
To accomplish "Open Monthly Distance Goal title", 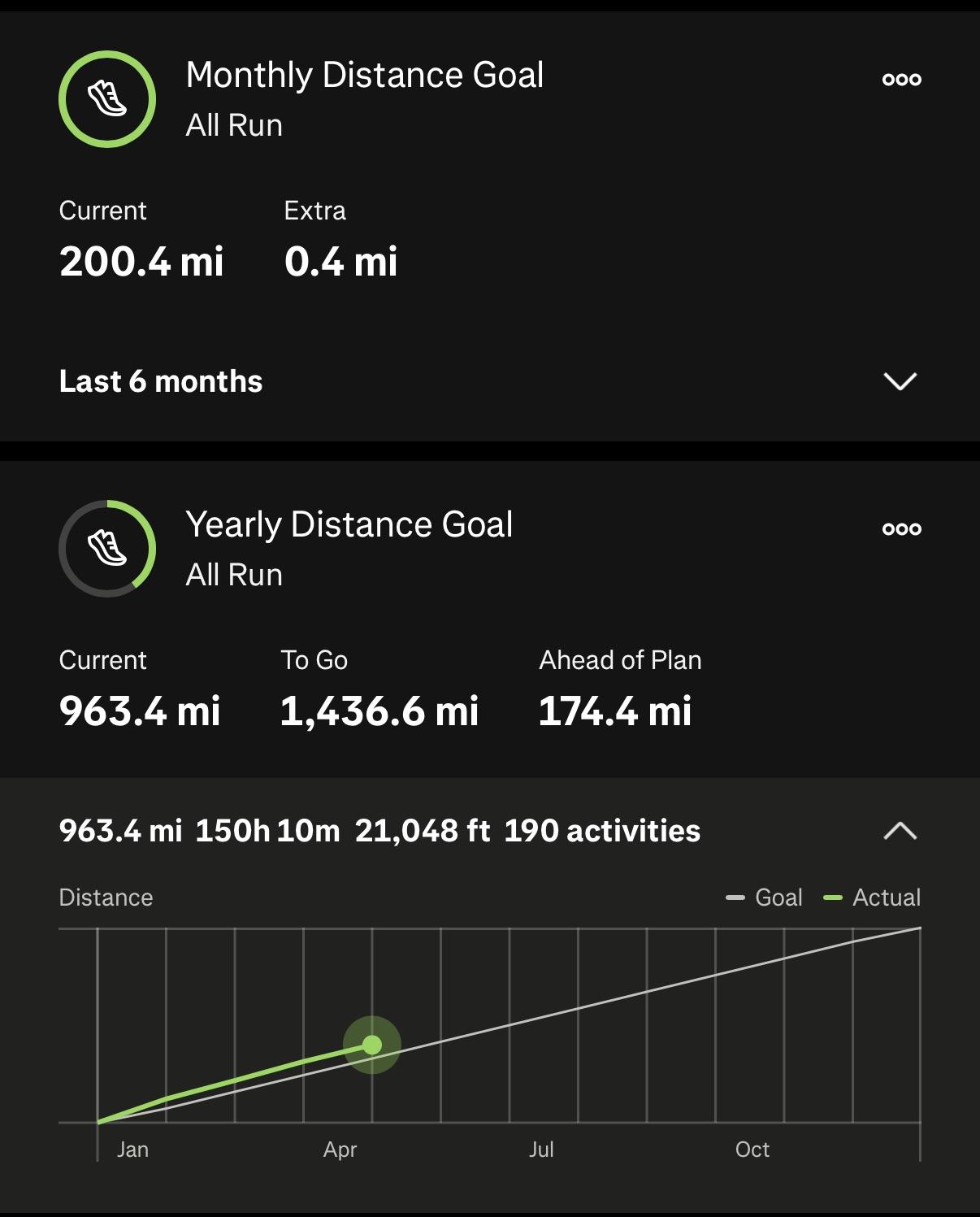I will [x=365, y=76].
